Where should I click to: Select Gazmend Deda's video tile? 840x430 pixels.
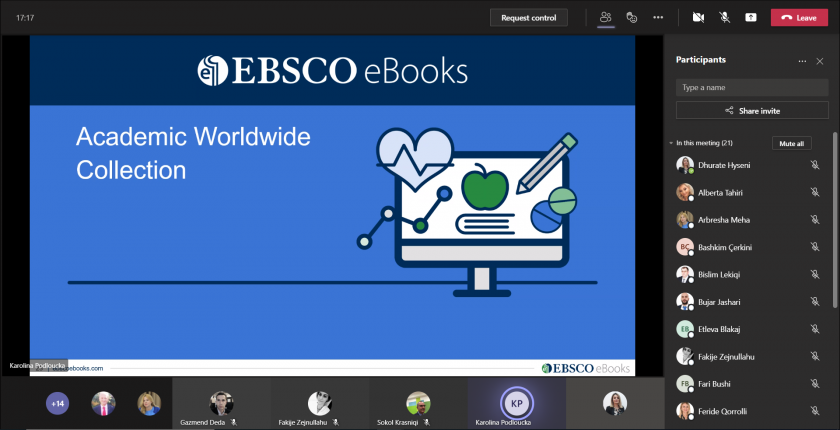click(221, 404)
